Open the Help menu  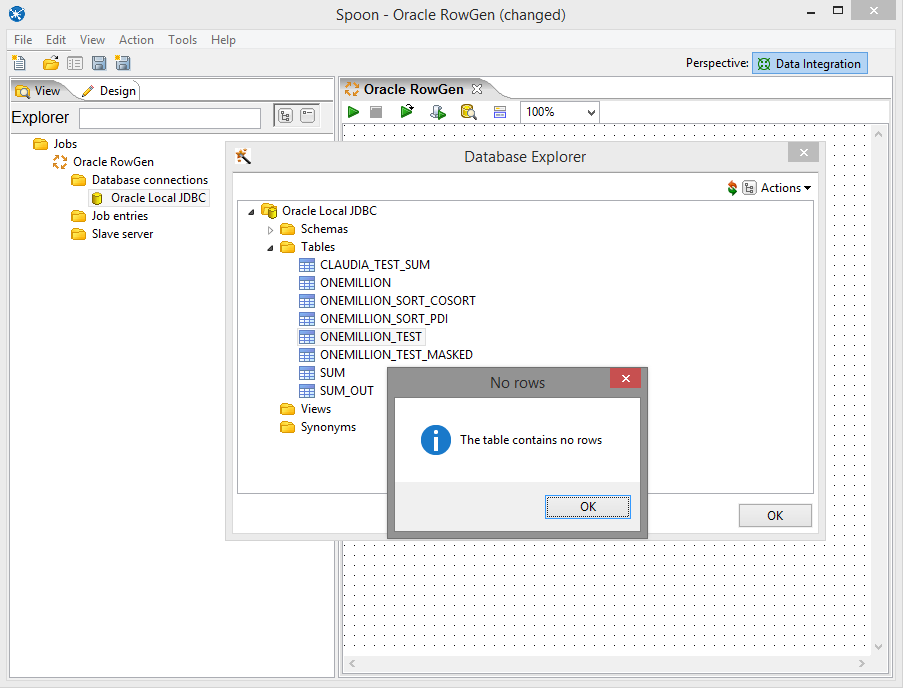pyautogui.click(x=223, y=40)
